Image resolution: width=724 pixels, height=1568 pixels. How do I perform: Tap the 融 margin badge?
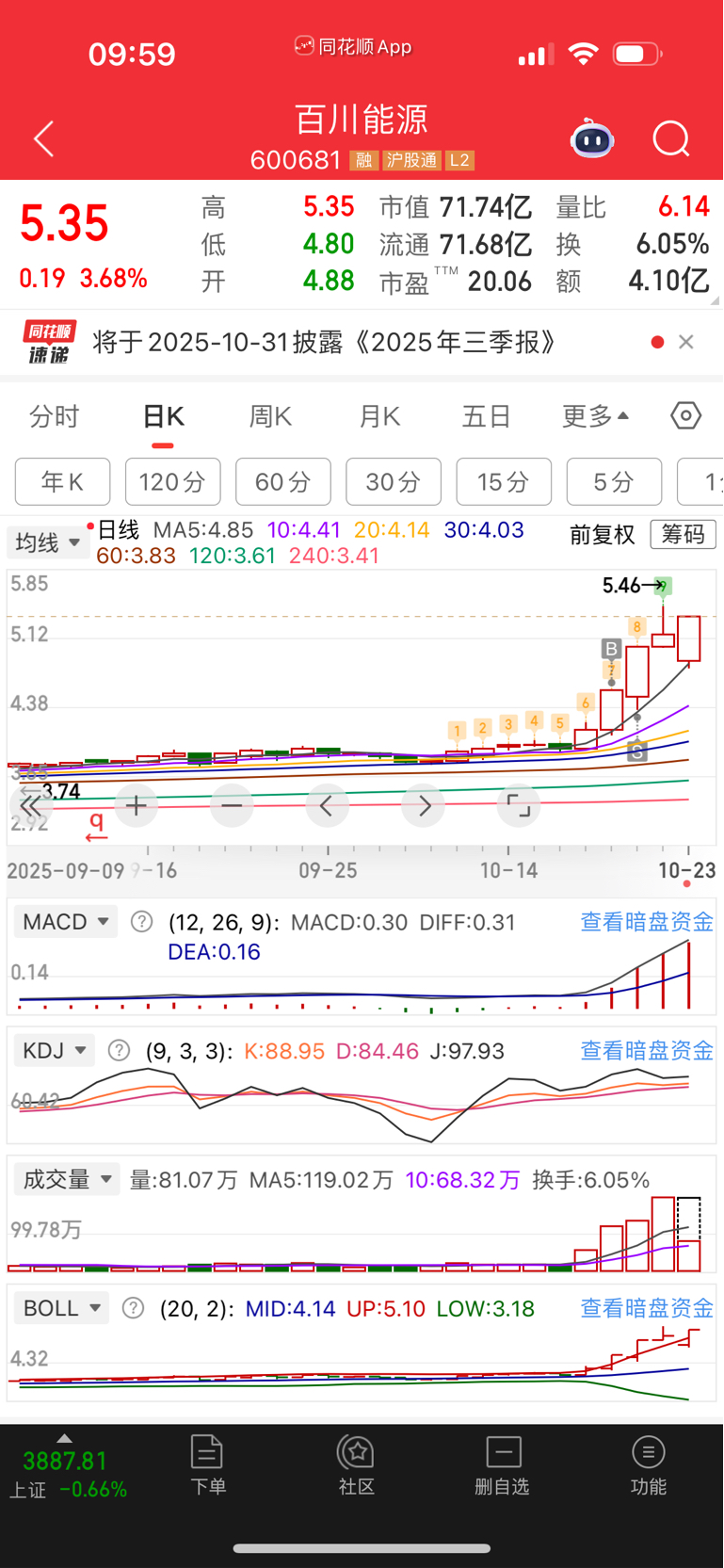(x=363, y=160)
